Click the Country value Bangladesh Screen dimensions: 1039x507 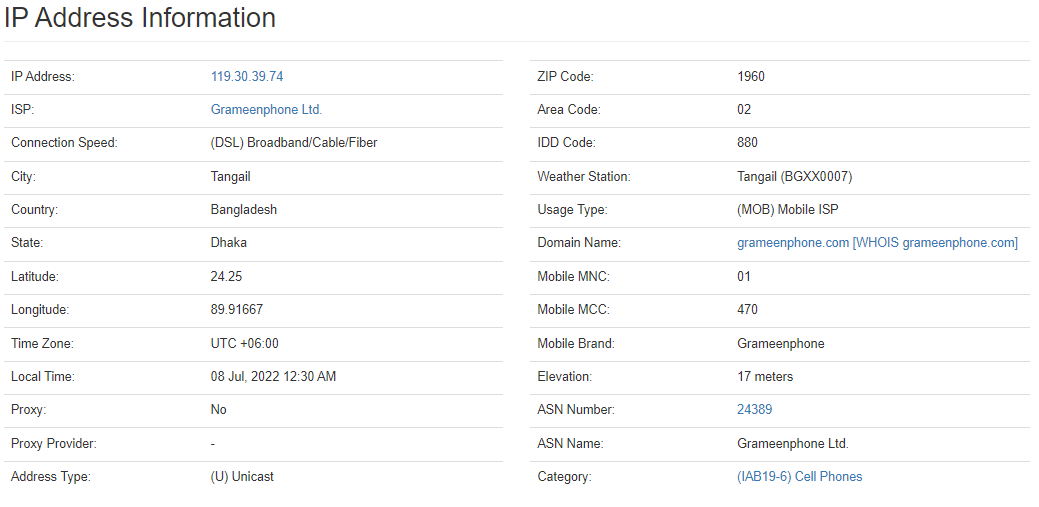click(x=243, y=209)
